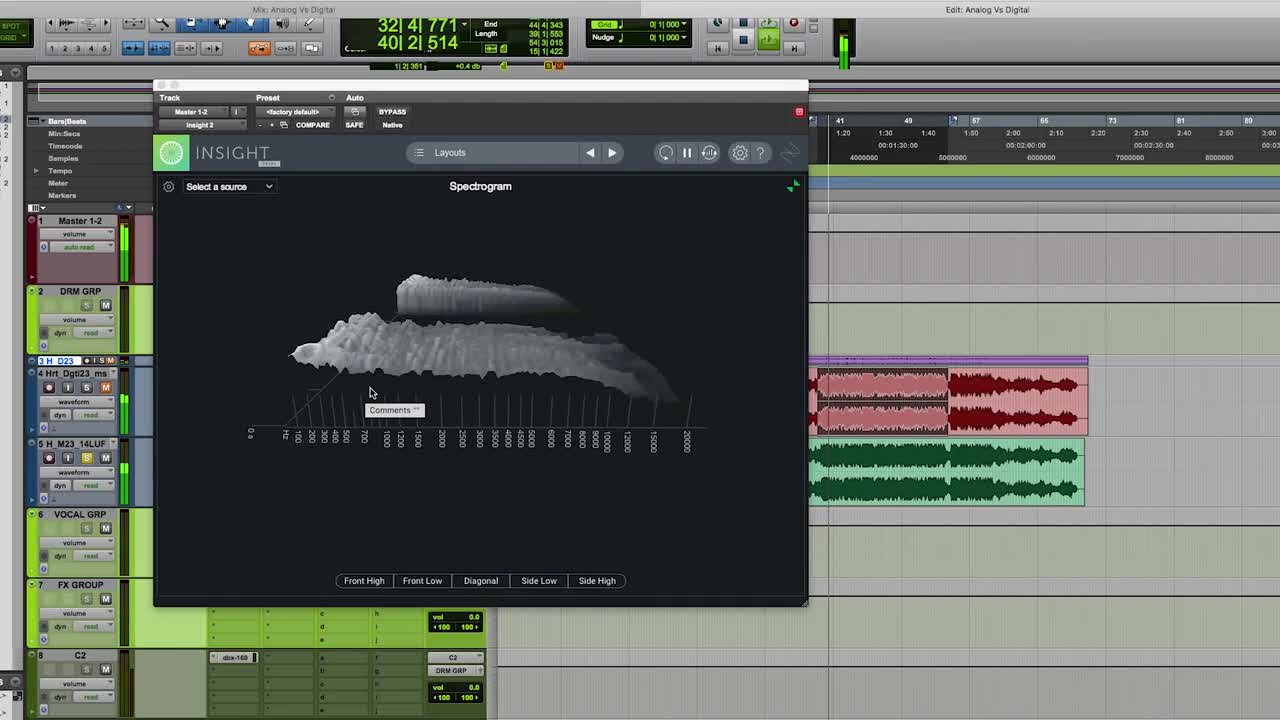Click the transport Record button
The width and height of the screenshot is (1280, 720).
[794, 23]
